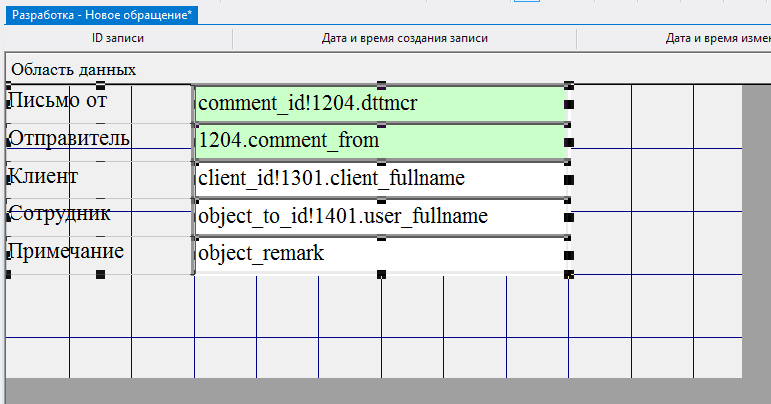The height and width of the screenshot is (404, 771).
Task: Select the object_to_id!1401.user_fullname field
Action: [380, 216]
